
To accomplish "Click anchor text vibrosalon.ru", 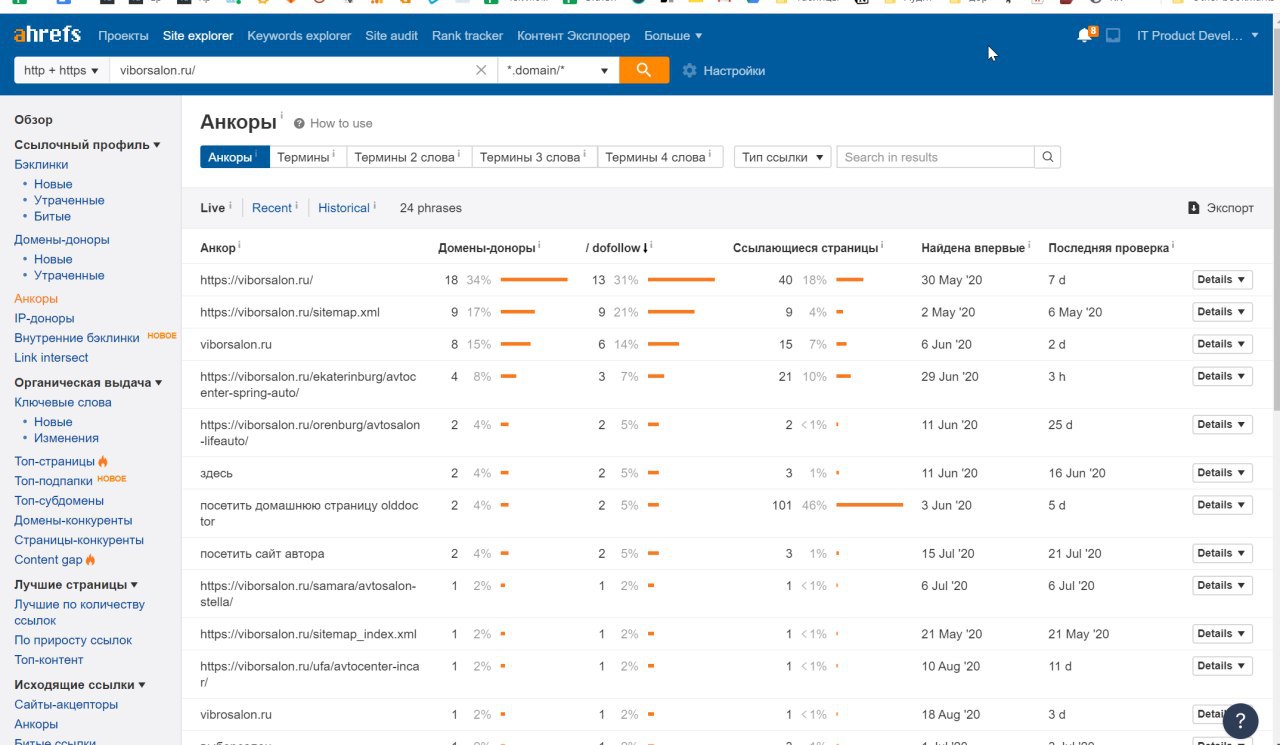I will [236, 715].
